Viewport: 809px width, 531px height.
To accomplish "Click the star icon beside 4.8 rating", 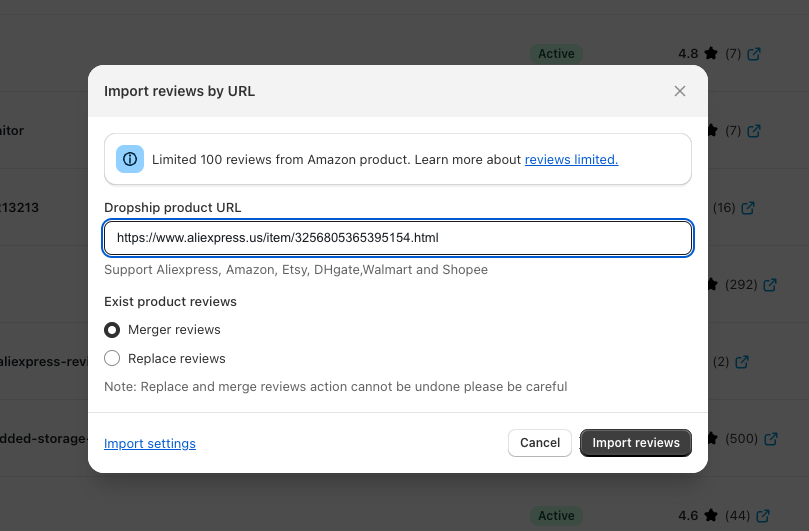I will [x=711, y=53].
